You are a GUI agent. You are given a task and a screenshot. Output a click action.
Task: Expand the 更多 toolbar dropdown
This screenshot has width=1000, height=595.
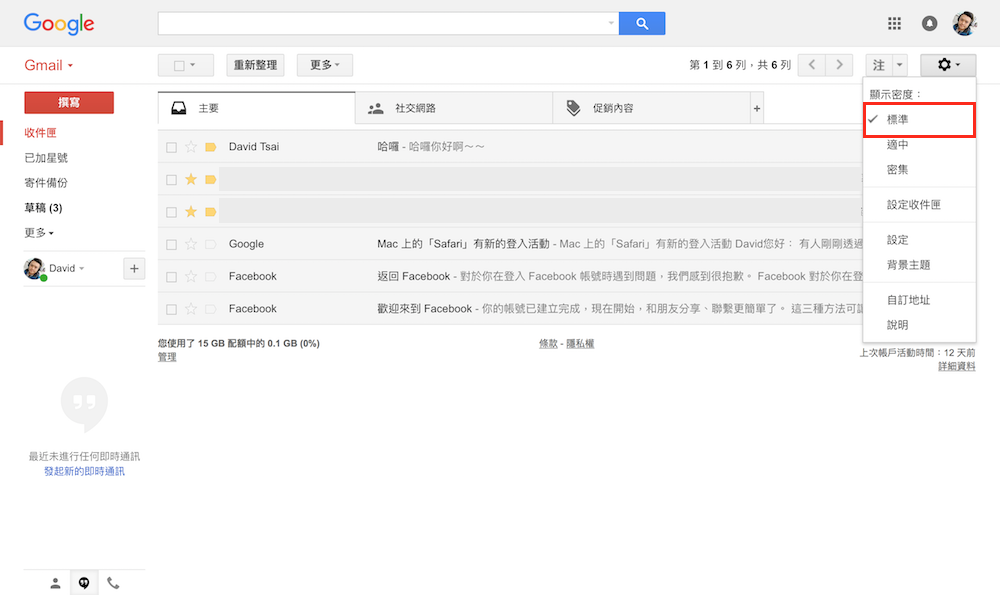coord(324,65)
